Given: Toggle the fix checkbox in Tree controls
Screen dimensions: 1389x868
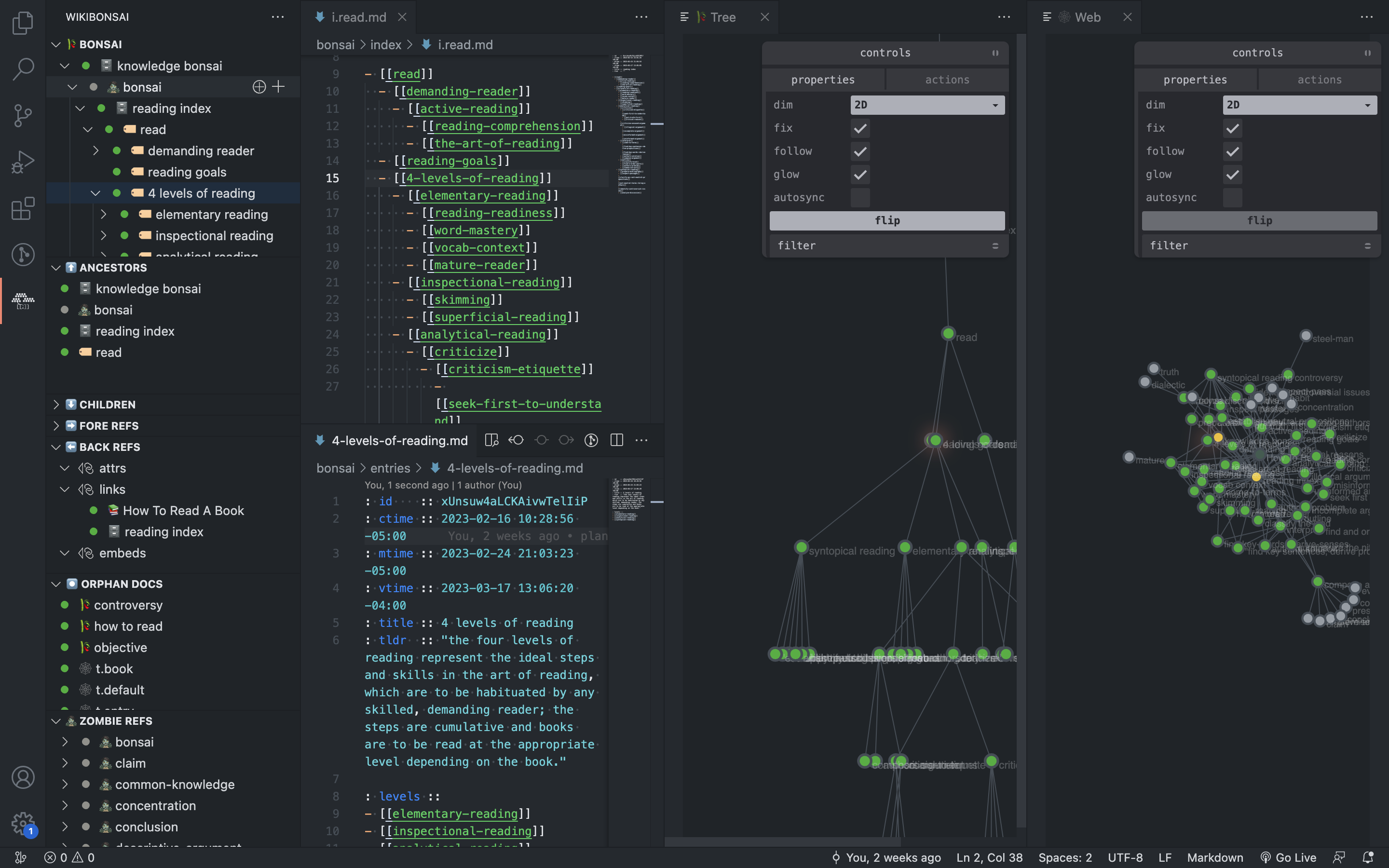Looking at the screenshot, I should pyautogui.click(x=859, y=128).
